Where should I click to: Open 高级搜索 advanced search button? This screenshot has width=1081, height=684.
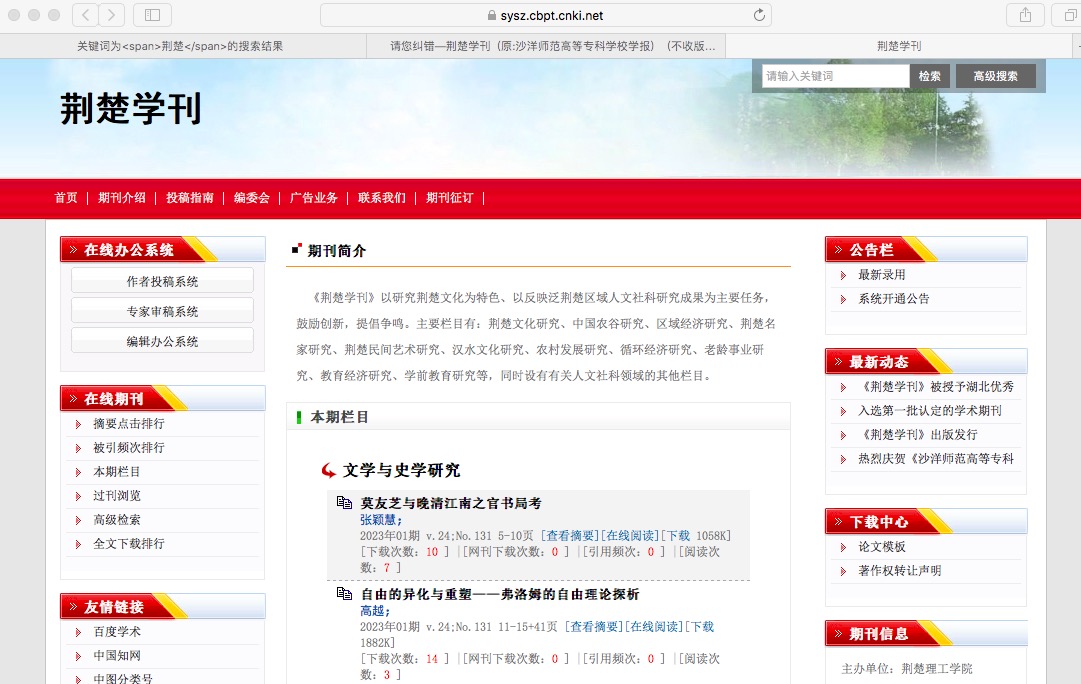point(996,76)
